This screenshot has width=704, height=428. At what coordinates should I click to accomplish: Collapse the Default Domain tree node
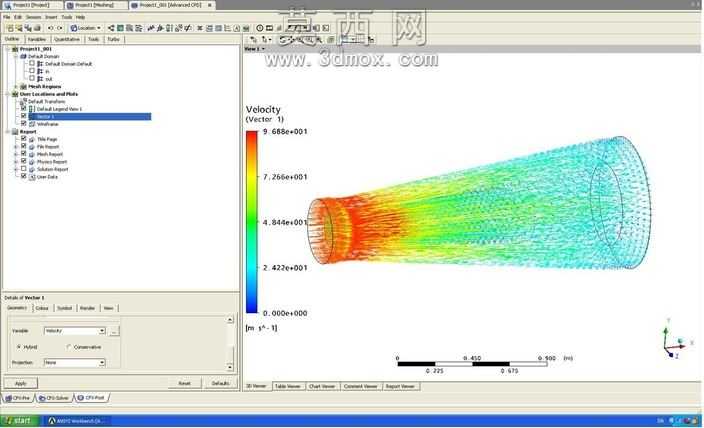click(x=16, y=56)
